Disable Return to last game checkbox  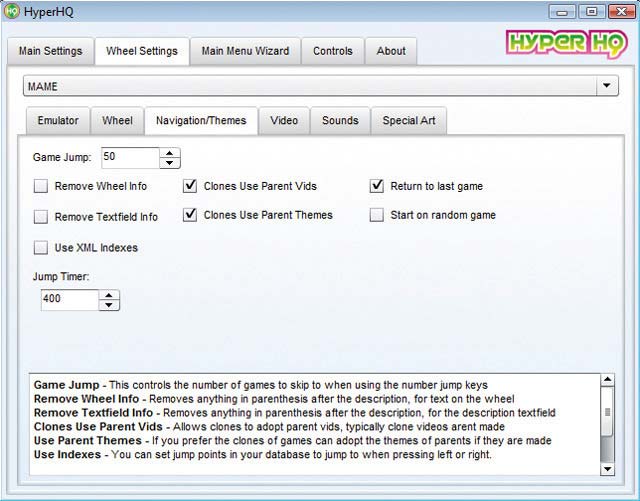(376, 186)
